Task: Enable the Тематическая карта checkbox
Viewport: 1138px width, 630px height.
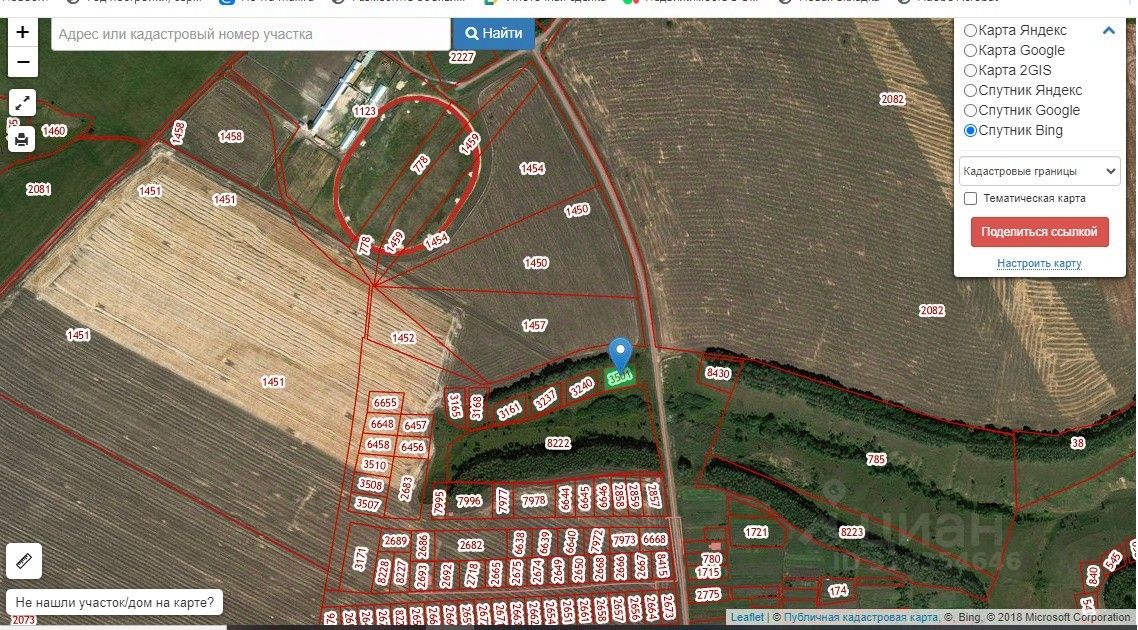Action: click(x=970, y=198)
